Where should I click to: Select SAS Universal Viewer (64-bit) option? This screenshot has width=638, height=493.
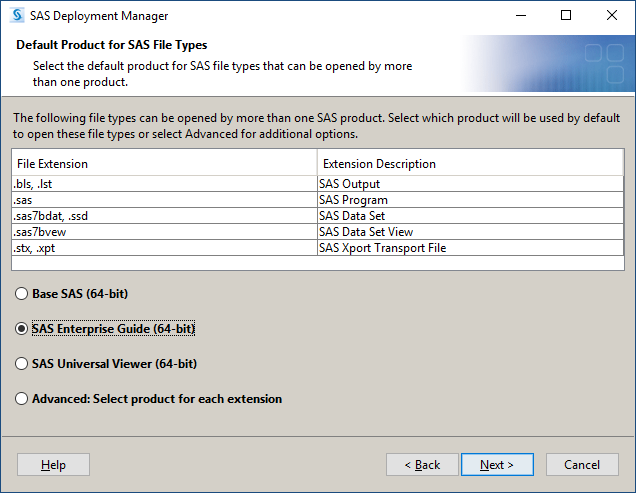(x=22, y=364)
